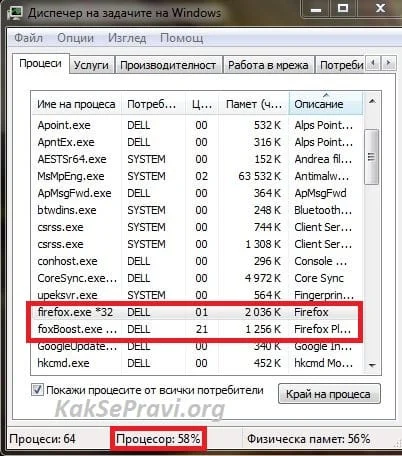Select the ApMsgFwd.exe process row
Screen dimensions: 402x456
(197, 193)
